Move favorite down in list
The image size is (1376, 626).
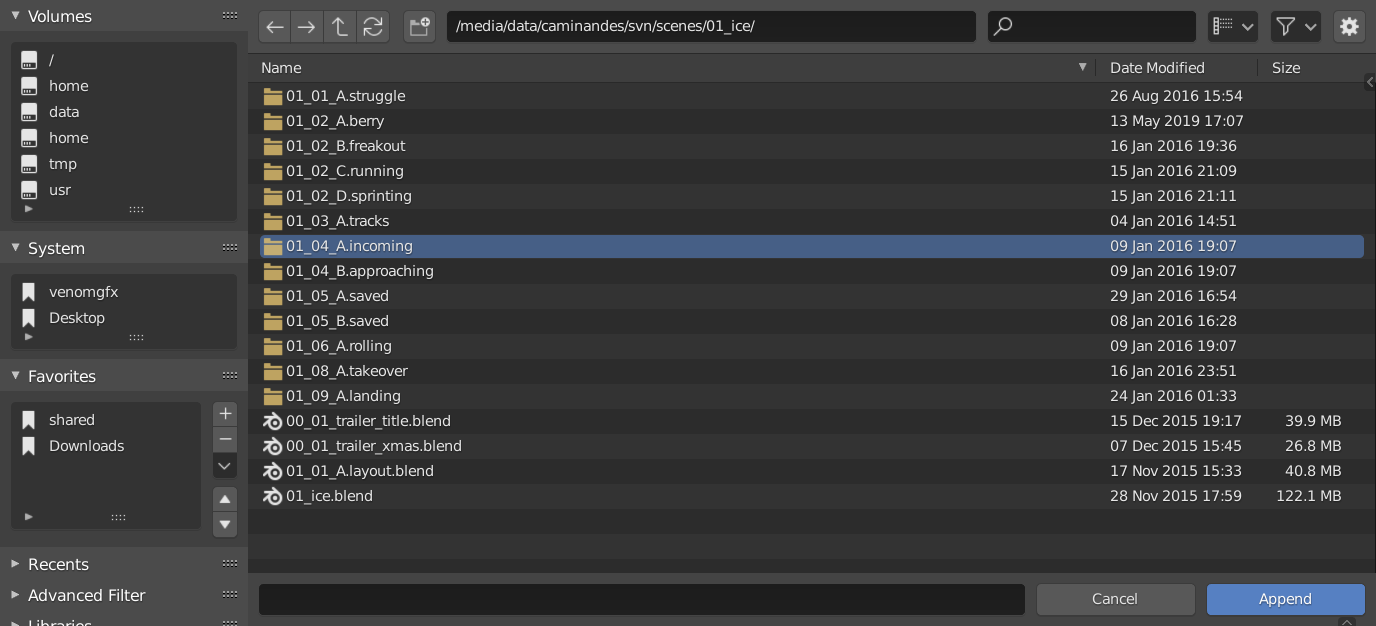(x=225, y=524)
